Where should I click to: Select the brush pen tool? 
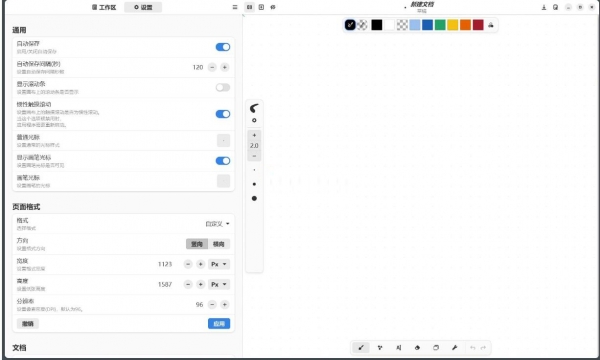coord(360,347)
